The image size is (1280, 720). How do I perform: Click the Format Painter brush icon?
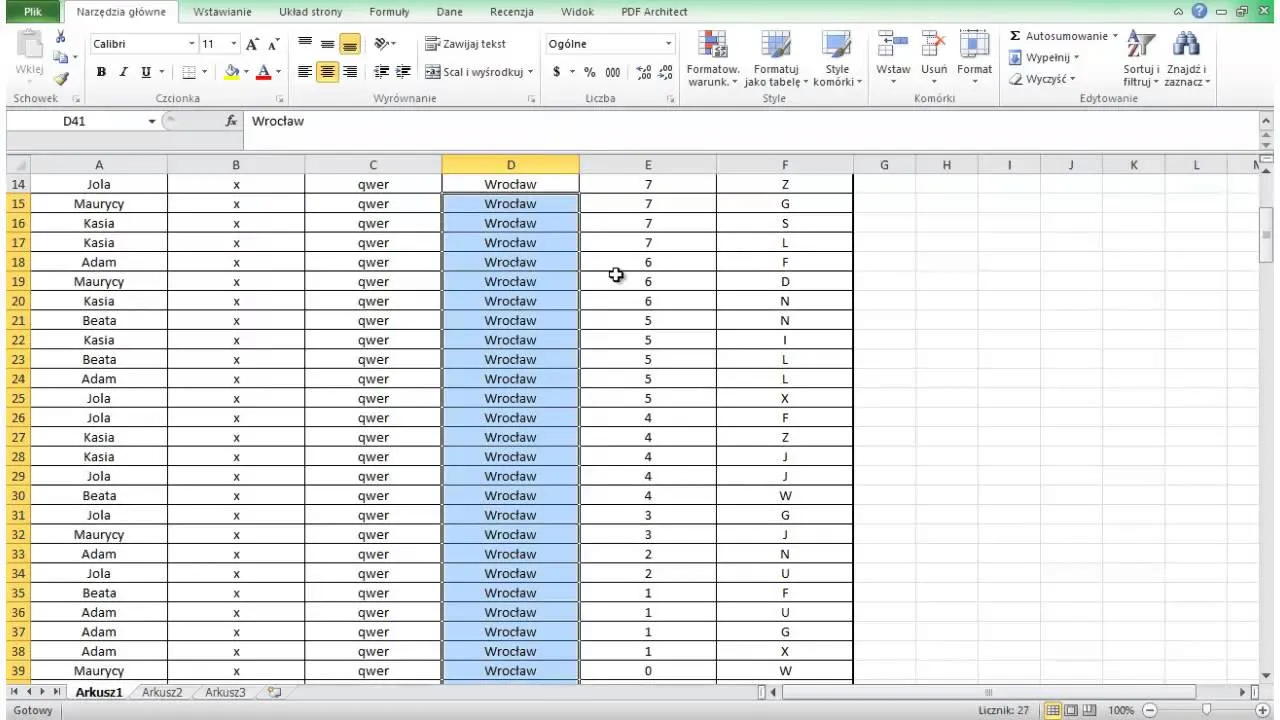pyautogui.click(x=61, y=79)
